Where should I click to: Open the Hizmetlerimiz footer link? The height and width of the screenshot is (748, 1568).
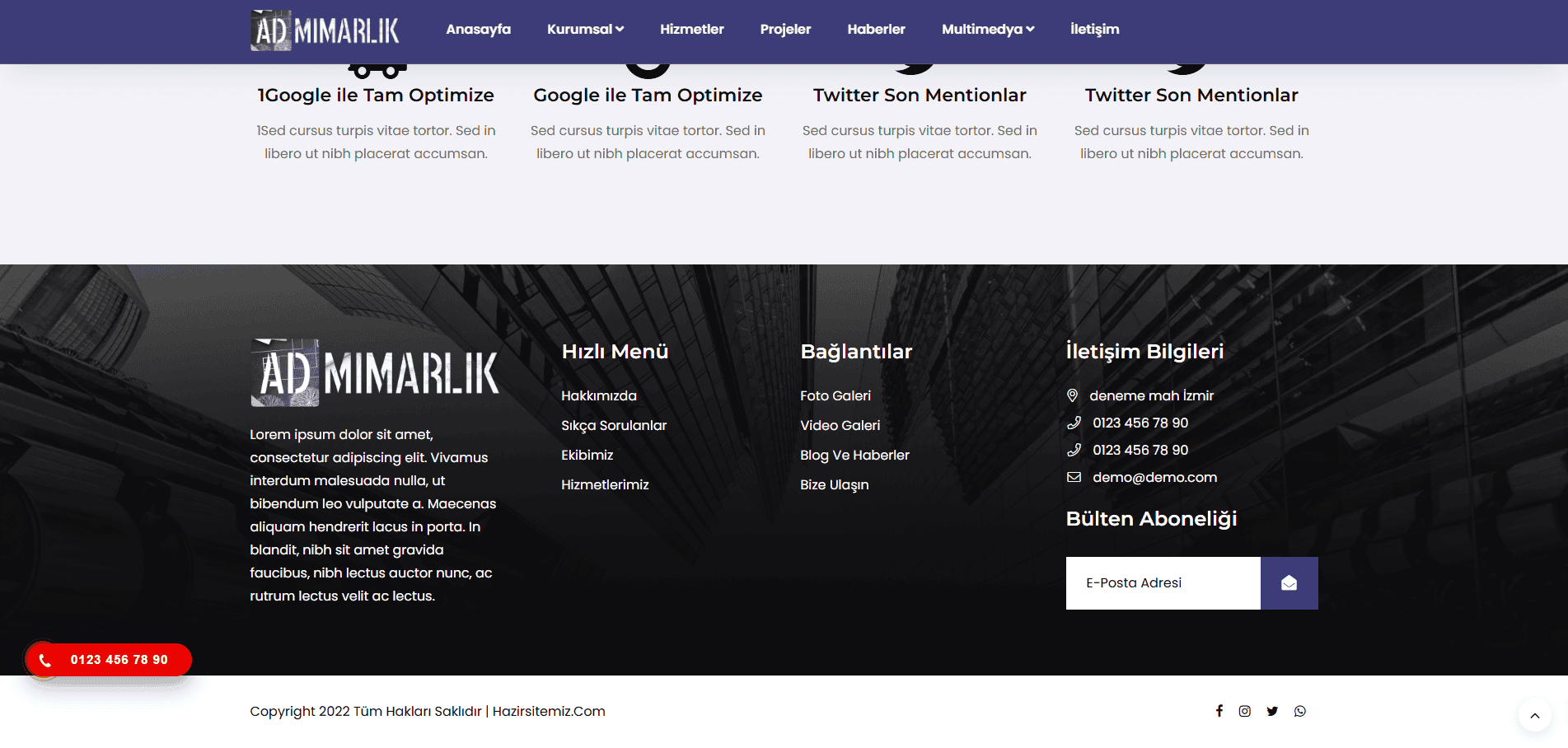click(605, 484)
